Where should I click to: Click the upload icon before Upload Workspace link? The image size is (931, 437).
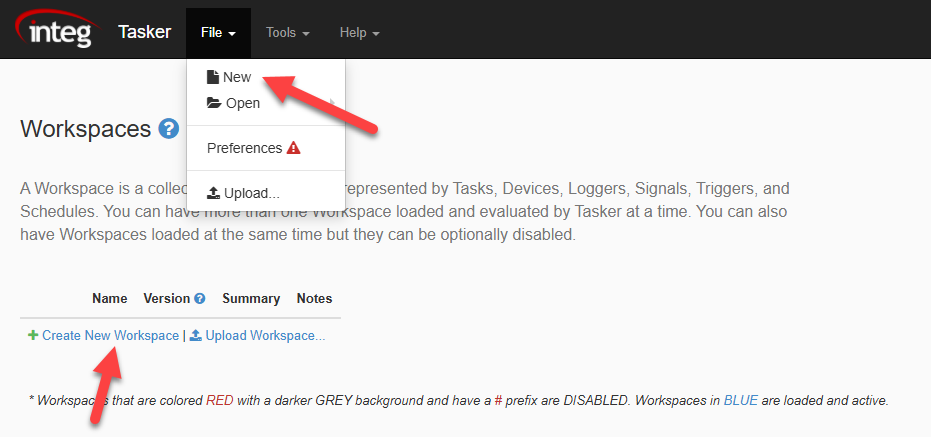[196, 336]
